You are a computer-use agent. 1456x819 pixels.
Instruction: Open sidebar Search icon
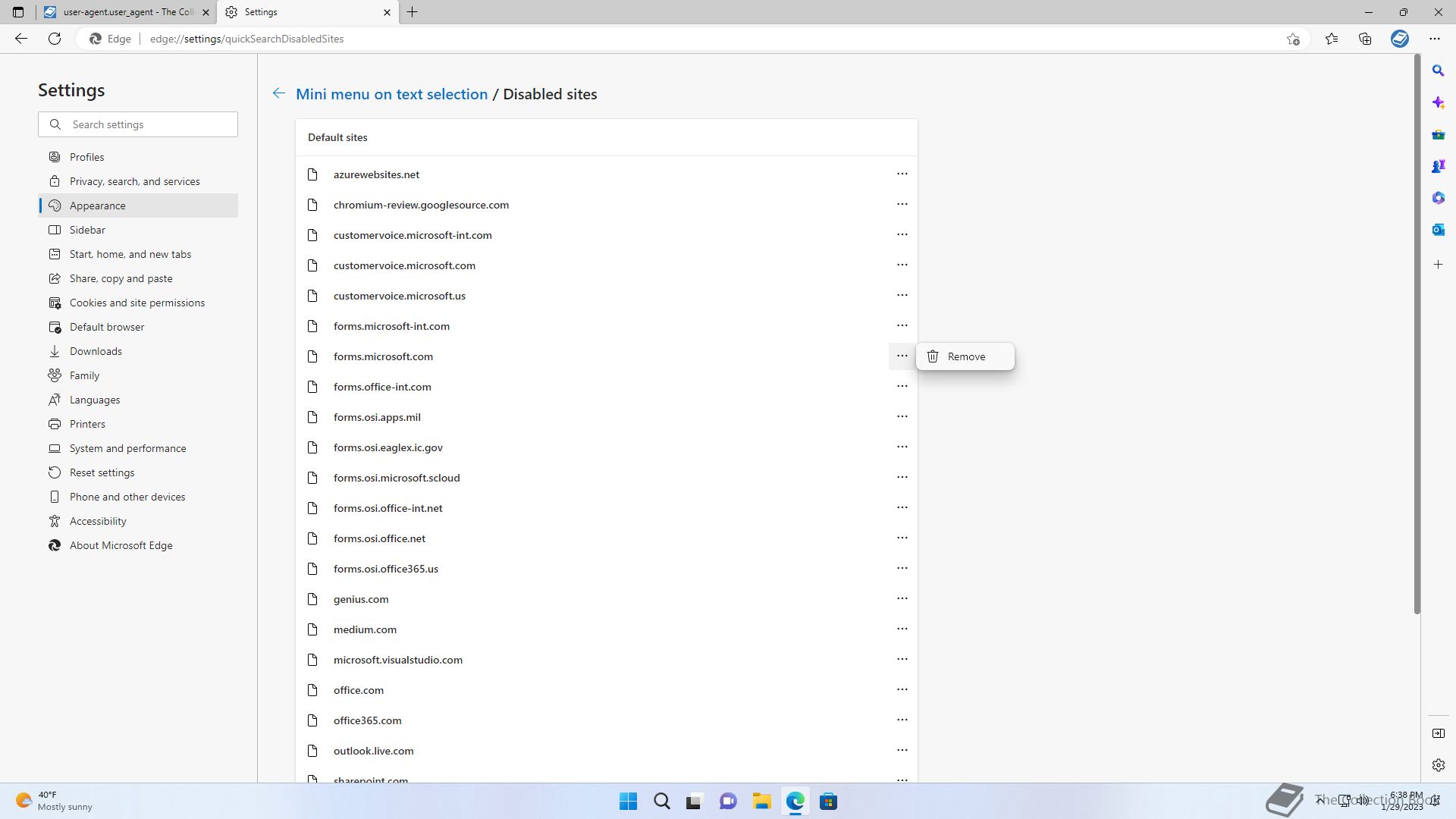pos(1438,71)
